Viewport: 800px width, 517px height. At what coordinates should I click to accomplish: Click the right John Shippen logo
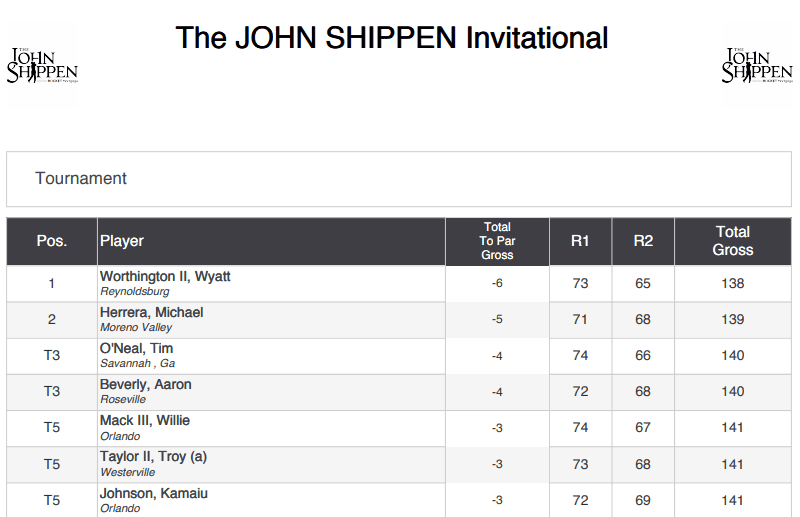point(757,65)
